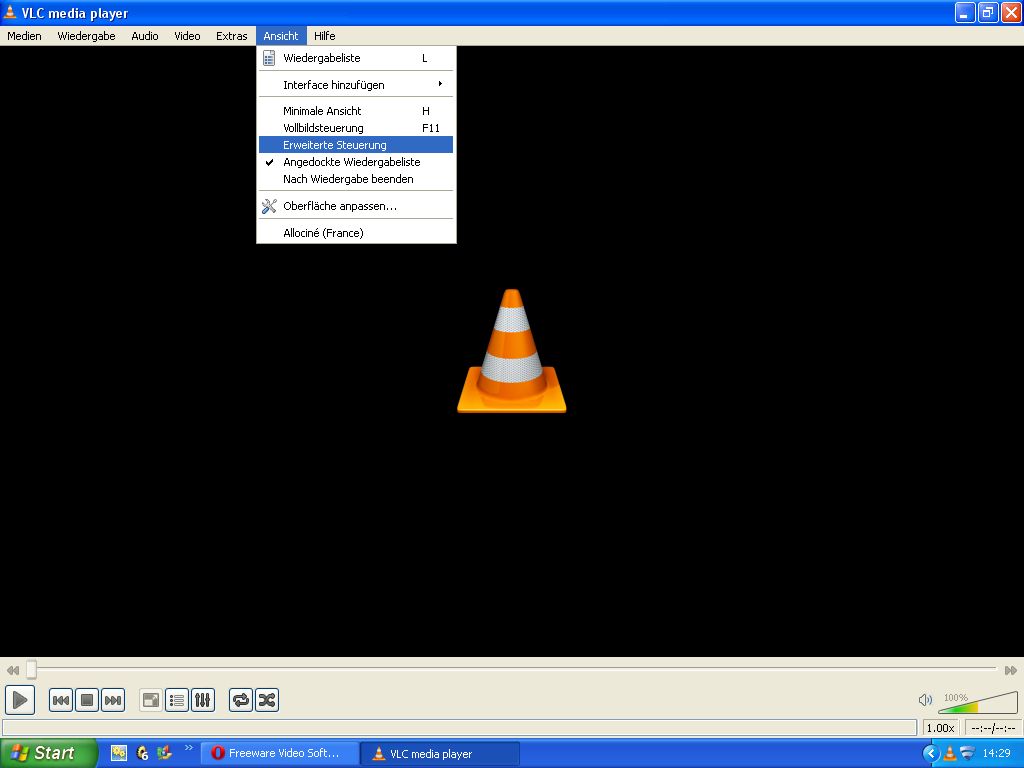Skip to the previous track
Screen dimensions: 1024x768
click(x=61, y=700)
